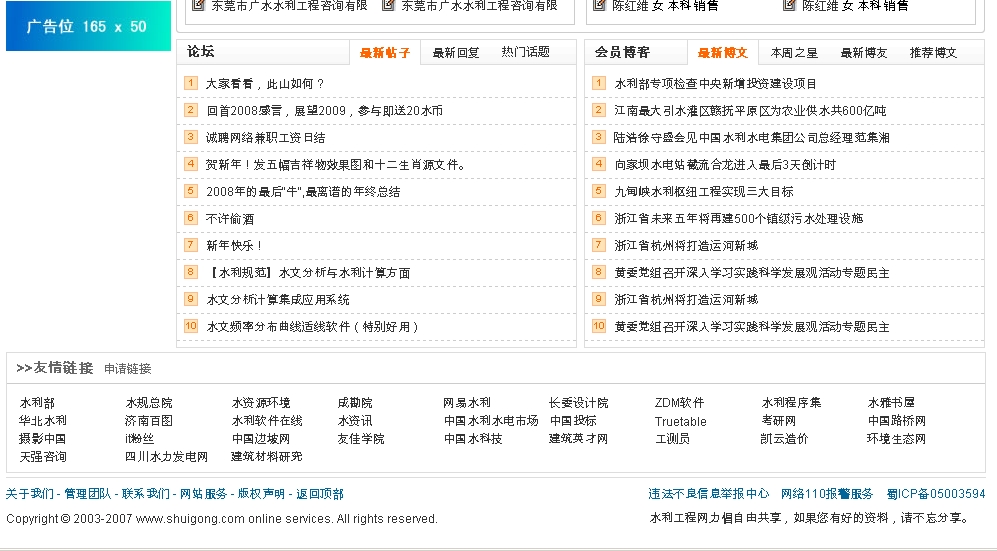Open 网站服务 footer link
Screen dimensions: 997x551
[x=203, y=494]
